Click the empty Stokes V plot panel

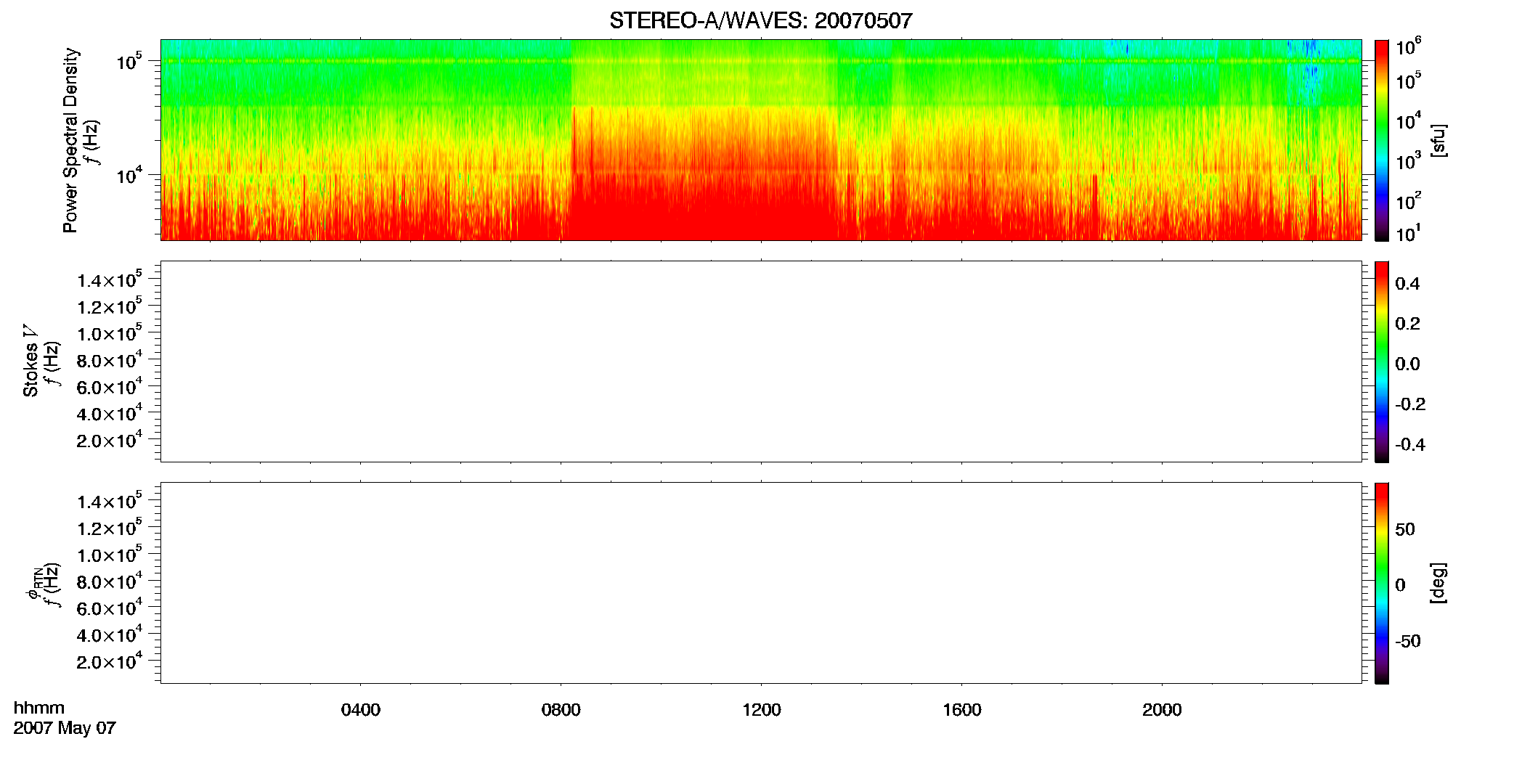pyautogui.click(x=761, y=362)
